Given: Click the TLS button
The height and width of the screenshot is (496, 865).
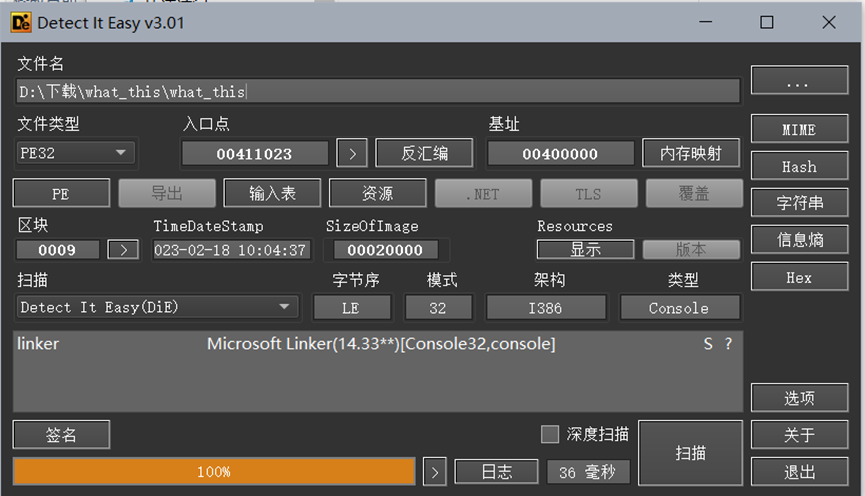Looking at the screenshot, I should (589, 194).
